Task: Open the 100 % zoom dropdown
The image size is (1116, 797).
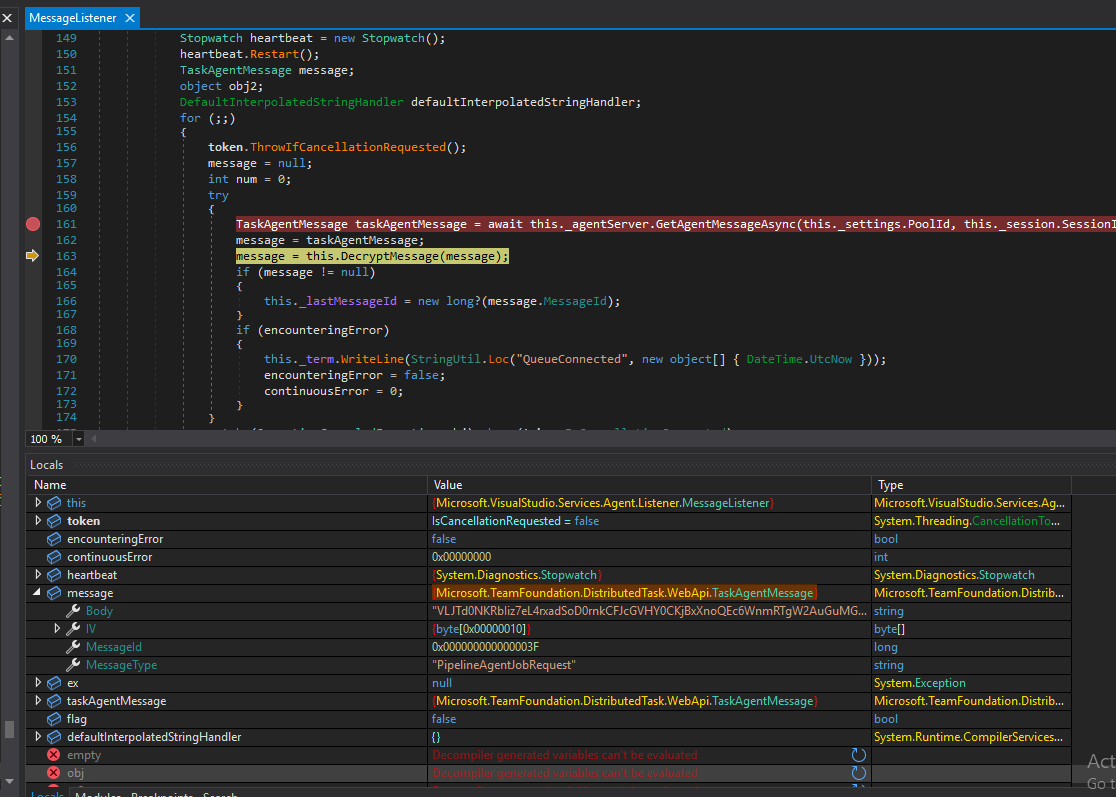Action: (x=79, y=439)
